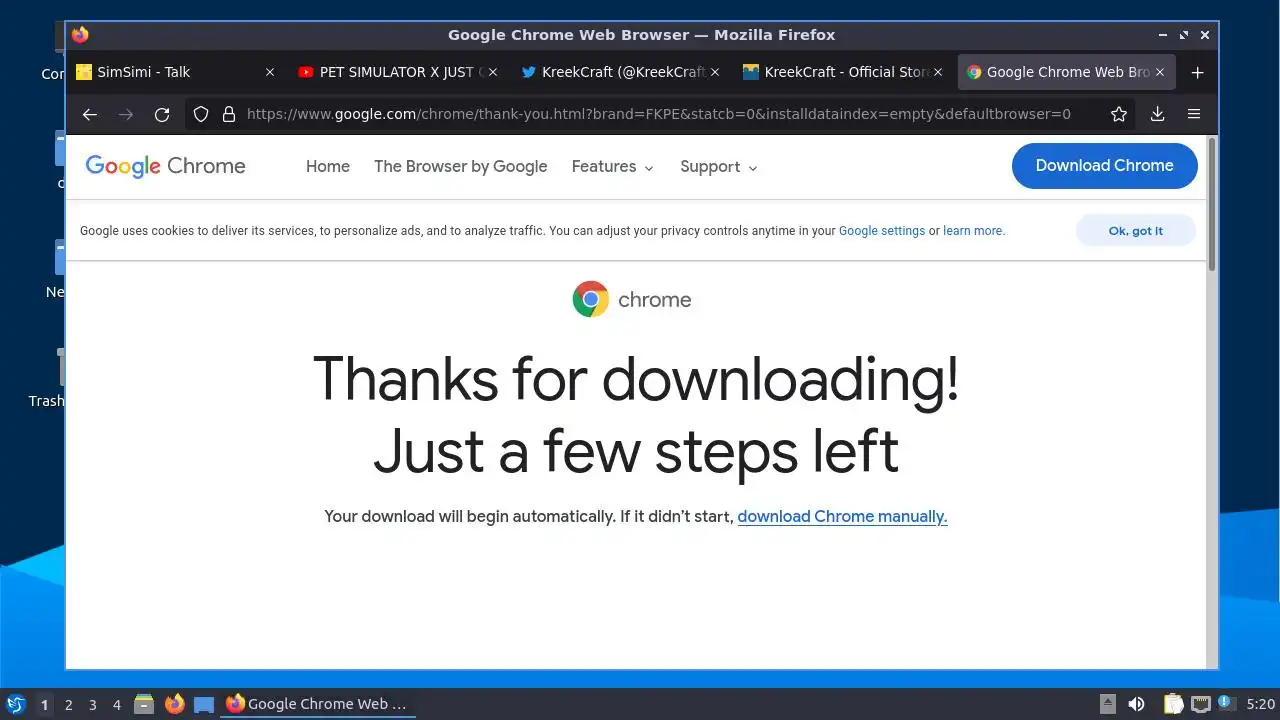Open the network tray icon

point(1200,704)
